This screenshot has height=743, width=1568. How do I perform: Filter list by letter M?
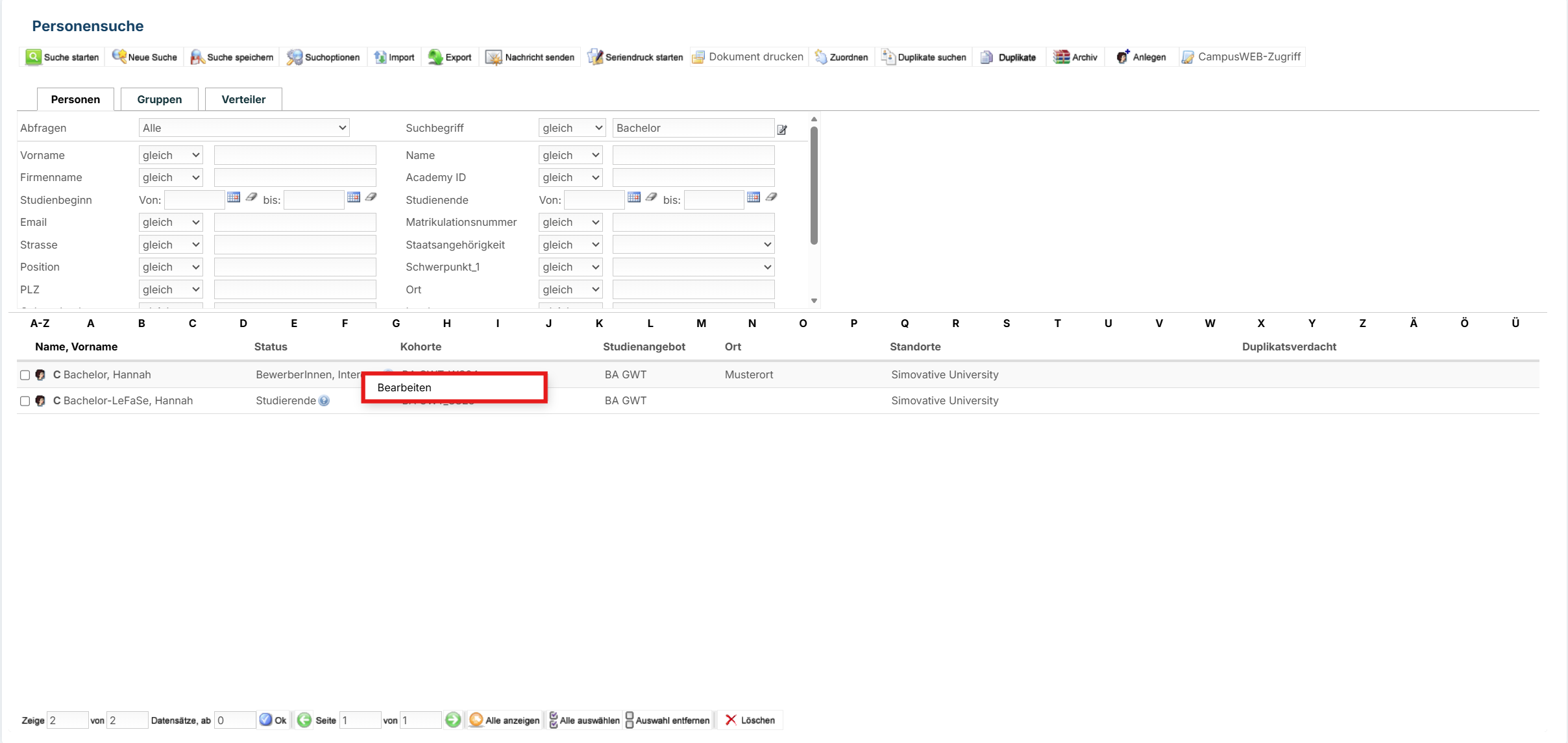[701, 323]
